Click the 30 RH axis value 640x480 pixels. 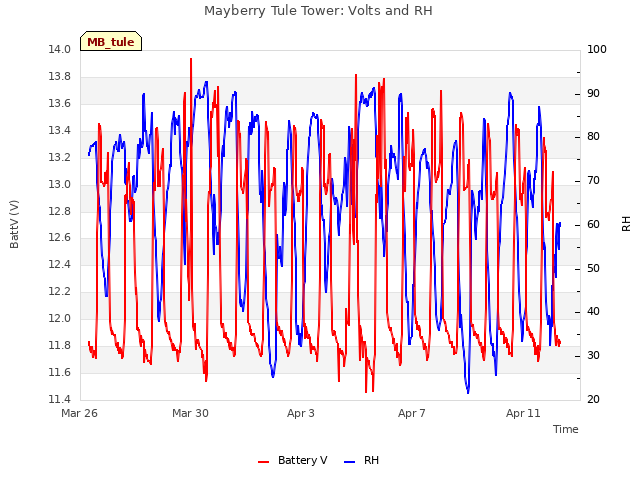[x=593, y=356]
